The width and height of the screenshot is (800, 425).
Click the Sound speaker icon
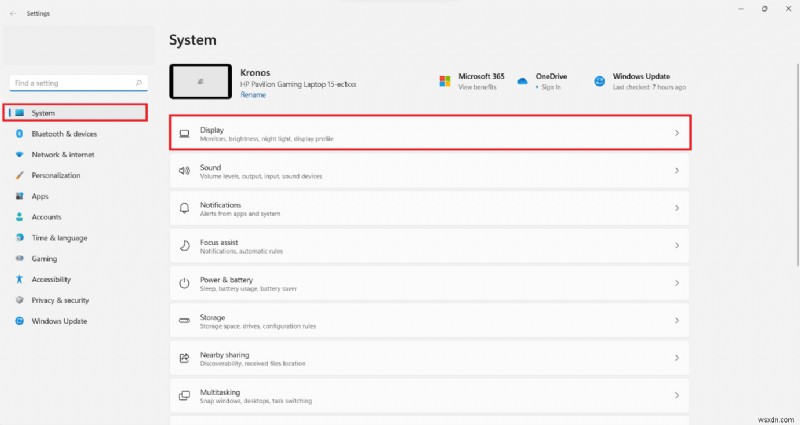click(184, 171)
